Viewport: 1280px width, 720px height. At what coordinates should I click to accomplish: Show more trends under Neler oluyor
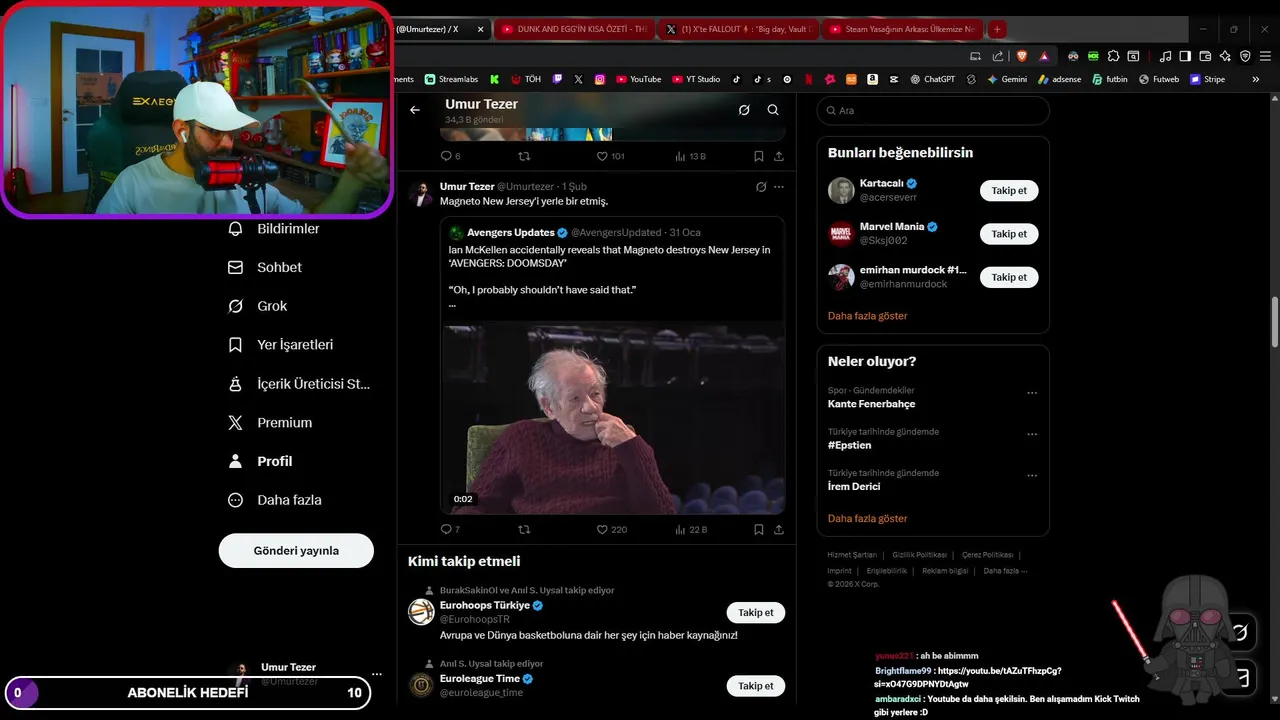click(868, 519)
